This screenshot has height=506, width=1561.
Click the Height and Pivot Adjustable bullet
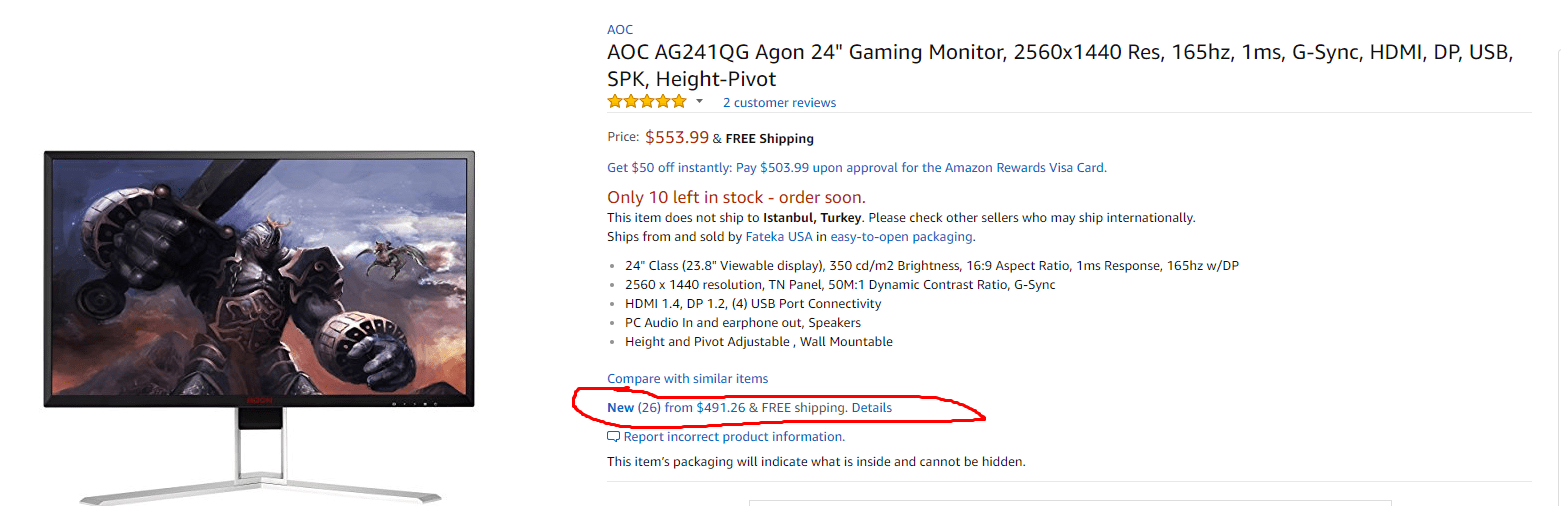pos(758,342)
